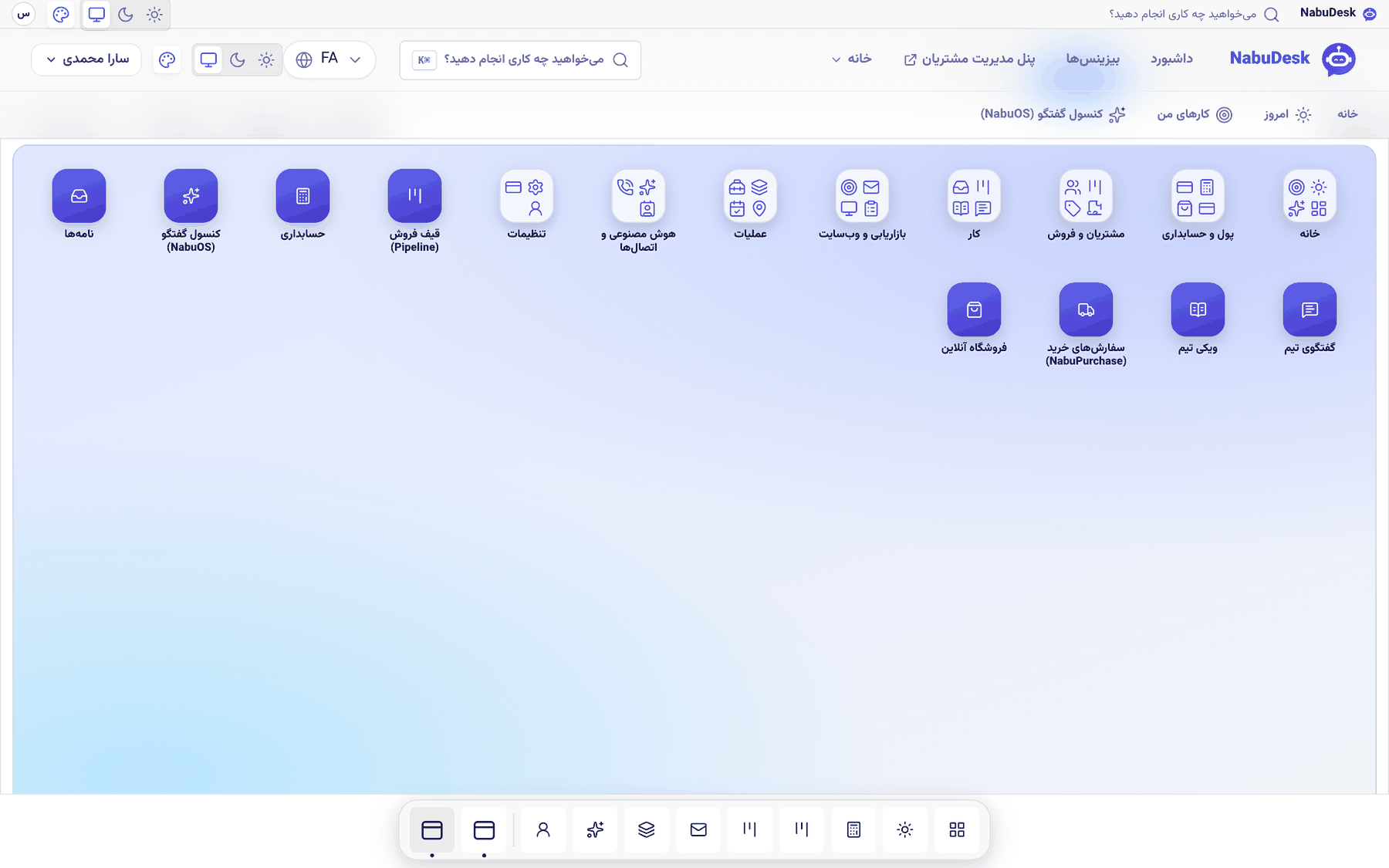Screen dimensions: 1389x868
Task: Click the dock's sun (today) icon
Action: (x=905, y=829)
